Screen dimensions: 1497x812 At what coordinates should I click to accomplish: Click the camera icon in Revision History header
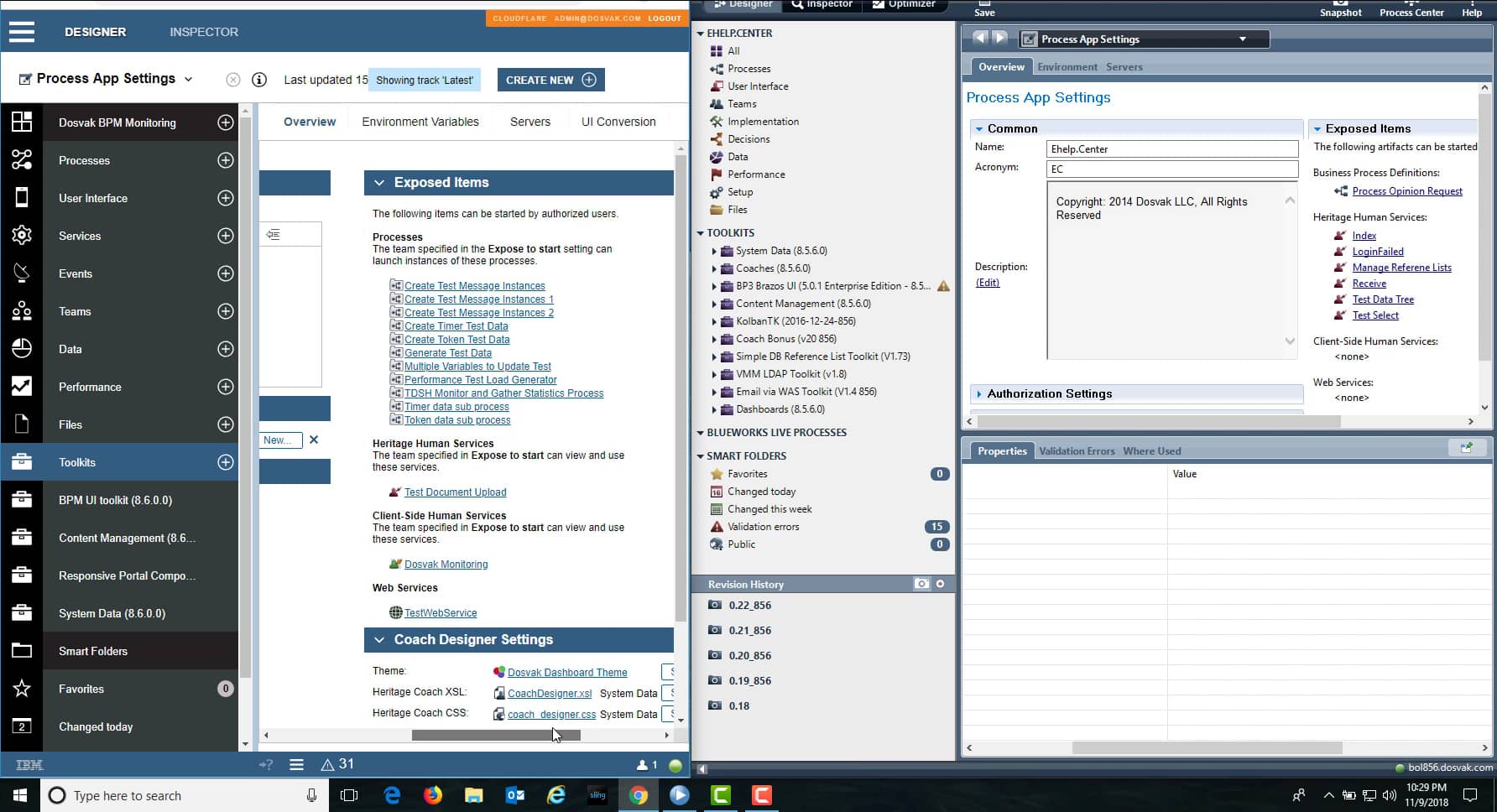coord(921,584)
